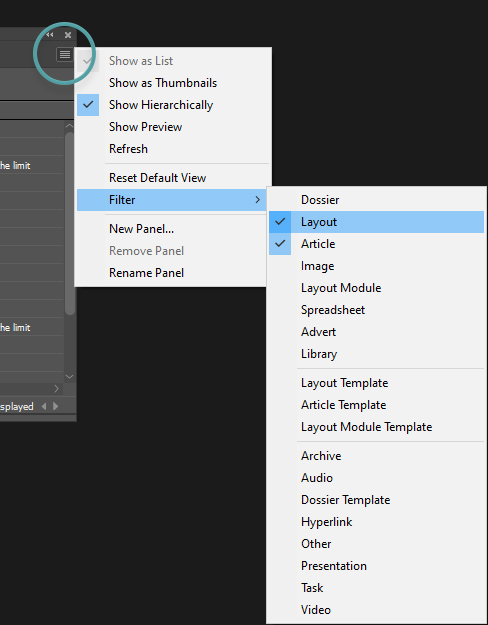The image size is (488, 625).
Task: Click the horizontal scroll right arrow
Action: coord(56,389)
